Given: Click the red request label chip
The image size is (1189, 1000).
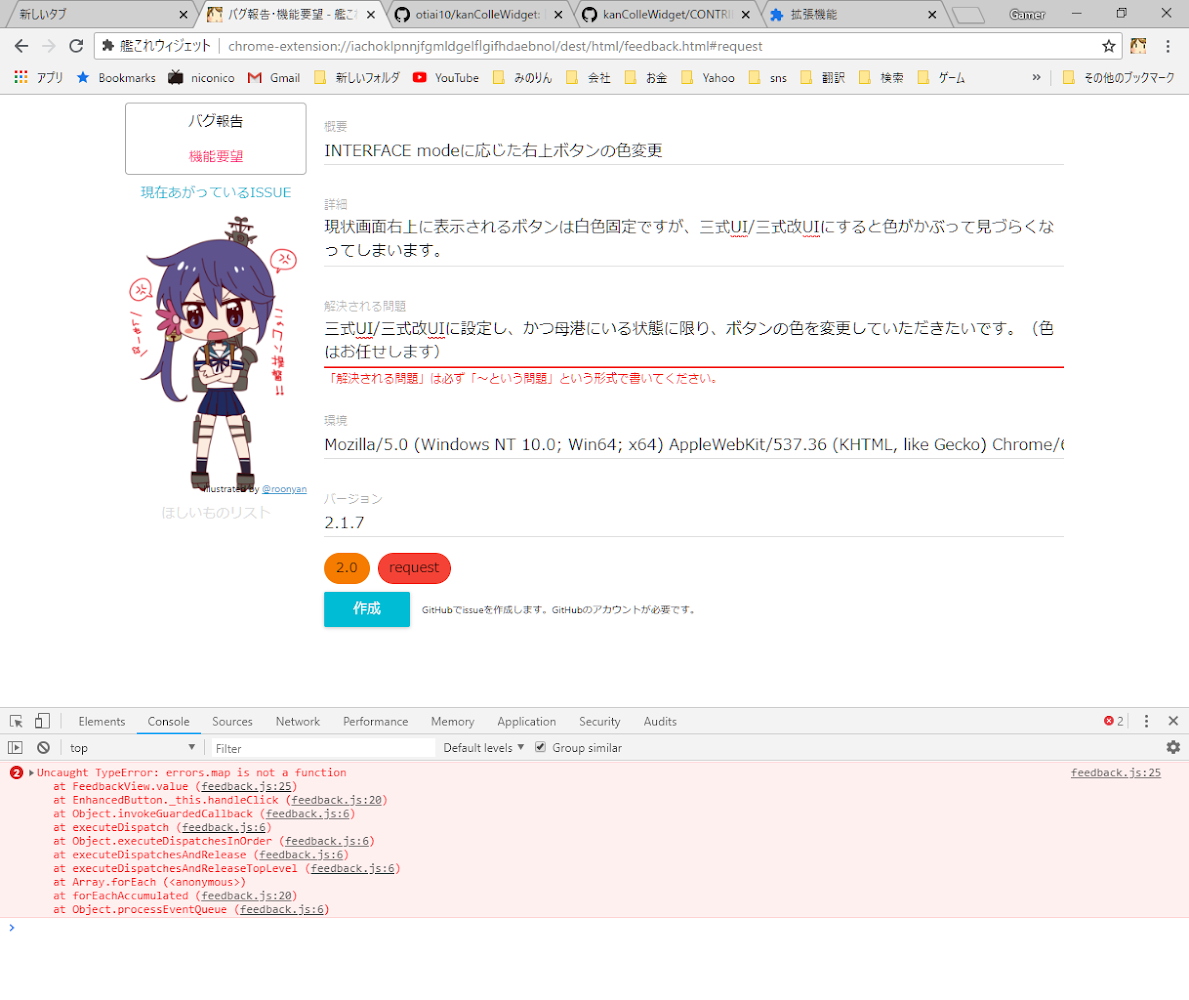Looking at the screenshot, I should [414, 568].
